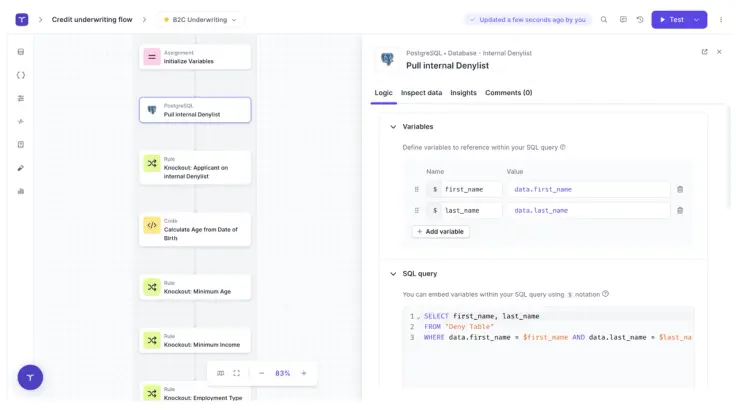Select Calculate Age from Date of Birth node
Viewport: 736px width, 410px height.
pos(195,230)
